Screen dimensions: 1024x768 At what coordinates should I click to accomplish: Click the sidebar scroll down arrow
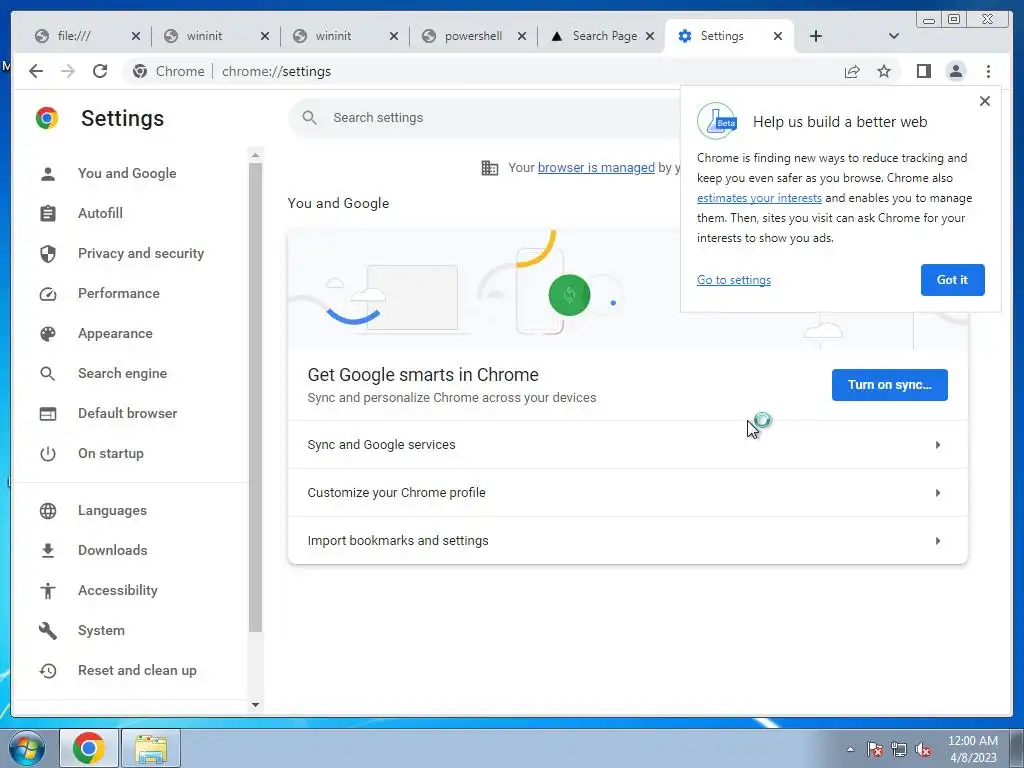click(255, 705)
